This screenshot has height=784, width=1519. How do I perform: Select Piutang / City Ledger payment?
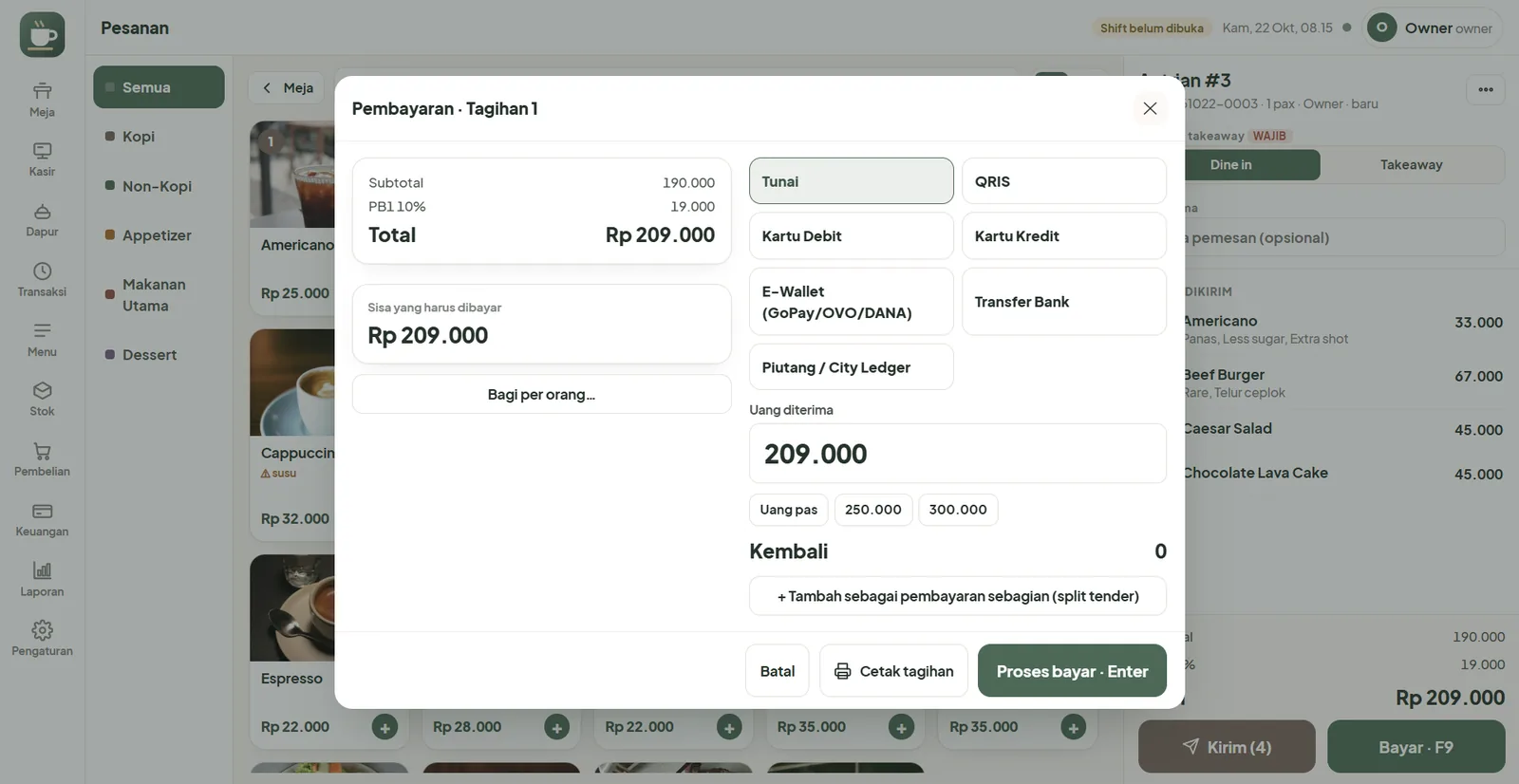point(852,367)
